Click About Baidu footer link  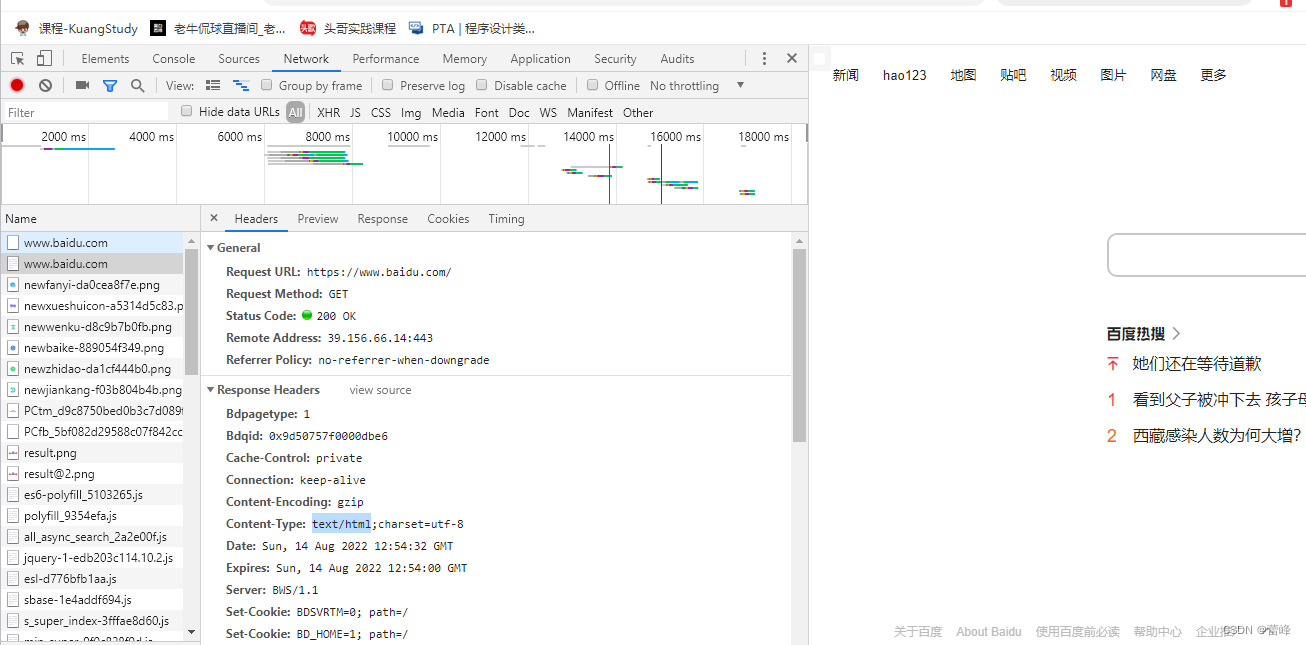[989, 632]
